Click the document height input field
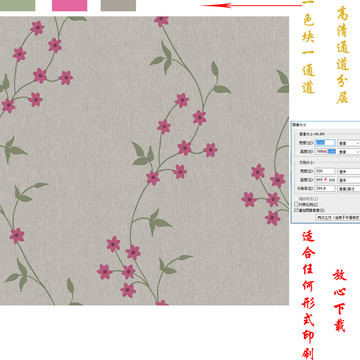Viewport: 360px width, 360px height. coord(325,180)
